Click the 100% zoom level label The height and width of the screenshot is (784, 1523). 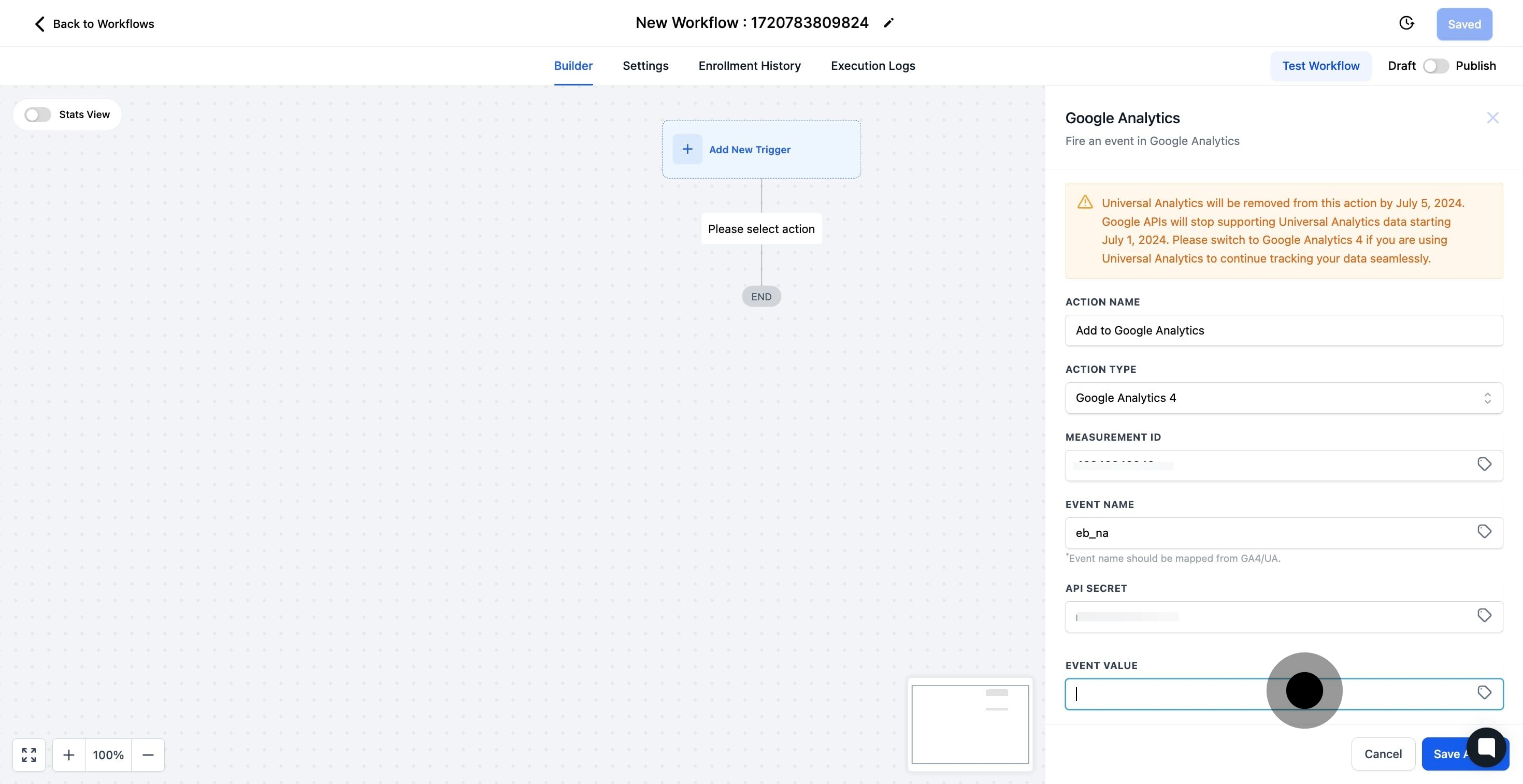[108, 754]
